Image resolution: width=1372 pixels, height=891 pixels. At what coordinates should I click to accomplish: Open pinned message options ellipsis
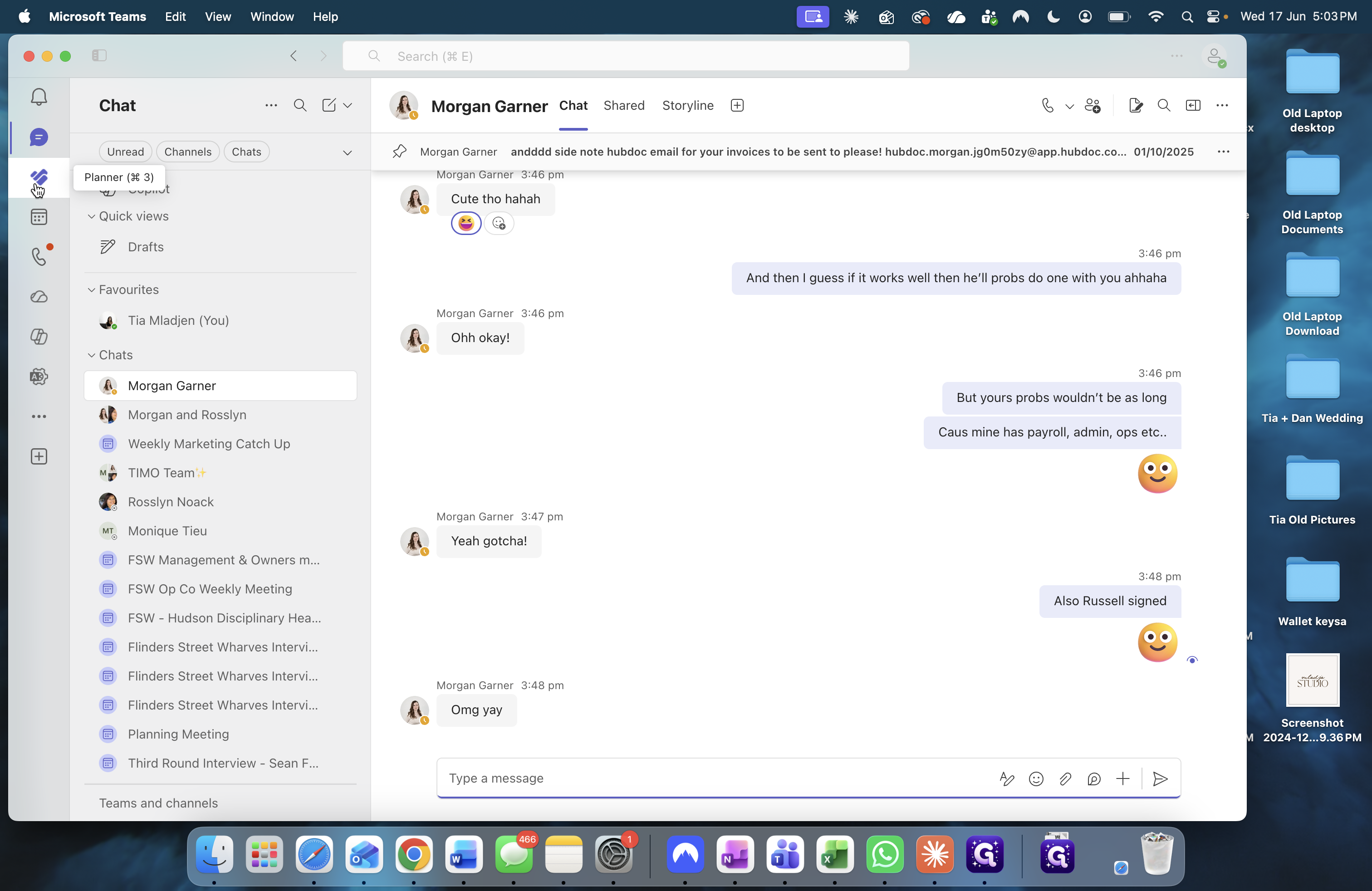[1223, 152]
